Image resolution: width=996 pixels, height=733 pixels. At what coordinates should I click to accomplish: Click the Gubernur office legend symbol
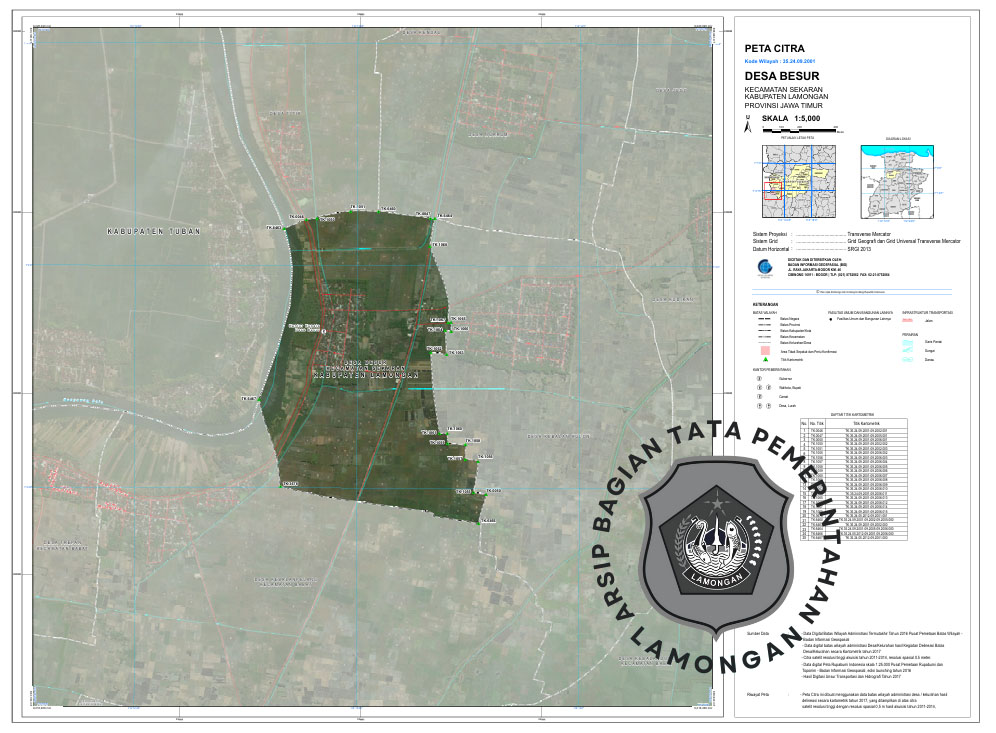click(x=759, y=379)
